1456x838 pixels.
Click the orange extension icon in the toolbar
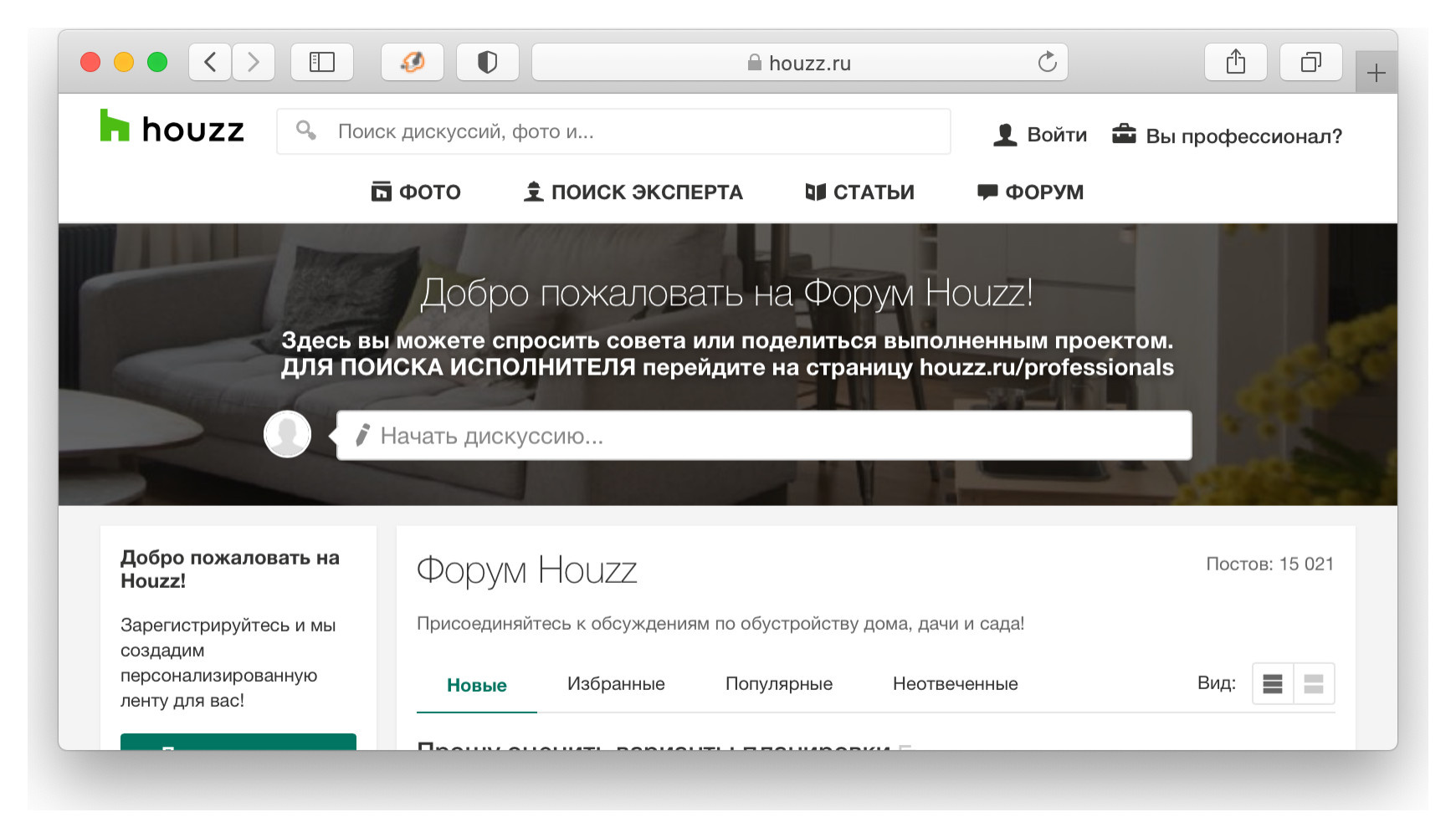coord(413,61)
